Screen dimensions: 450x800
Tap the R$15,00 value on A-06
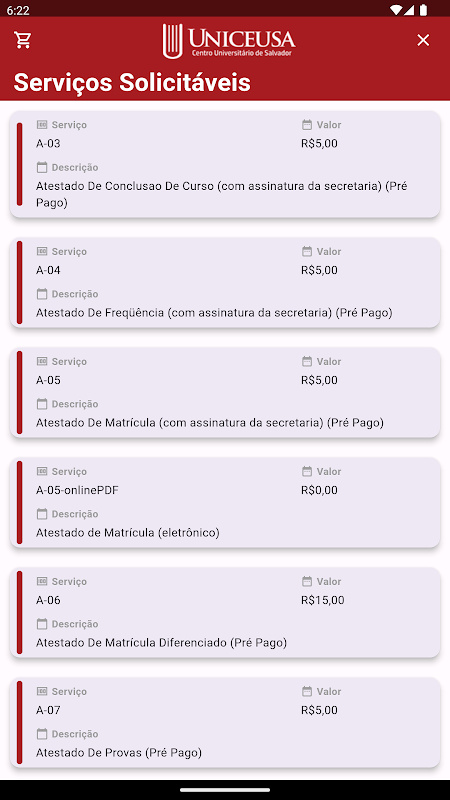click(322, 600)
